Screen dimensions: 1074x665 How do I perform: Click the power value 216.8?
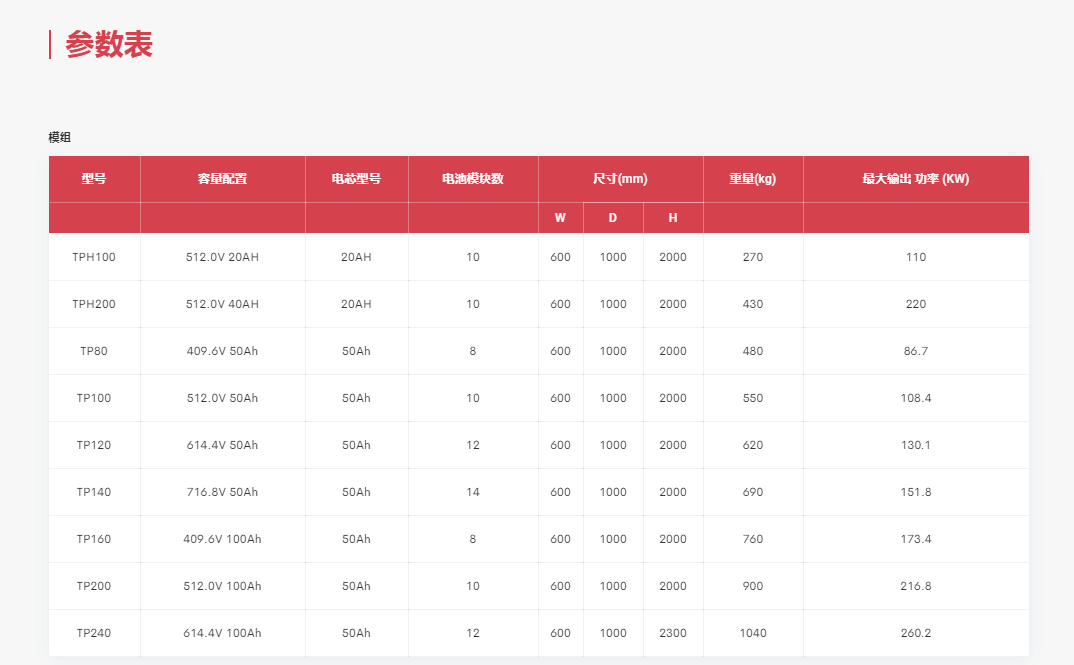click(916, 586)
